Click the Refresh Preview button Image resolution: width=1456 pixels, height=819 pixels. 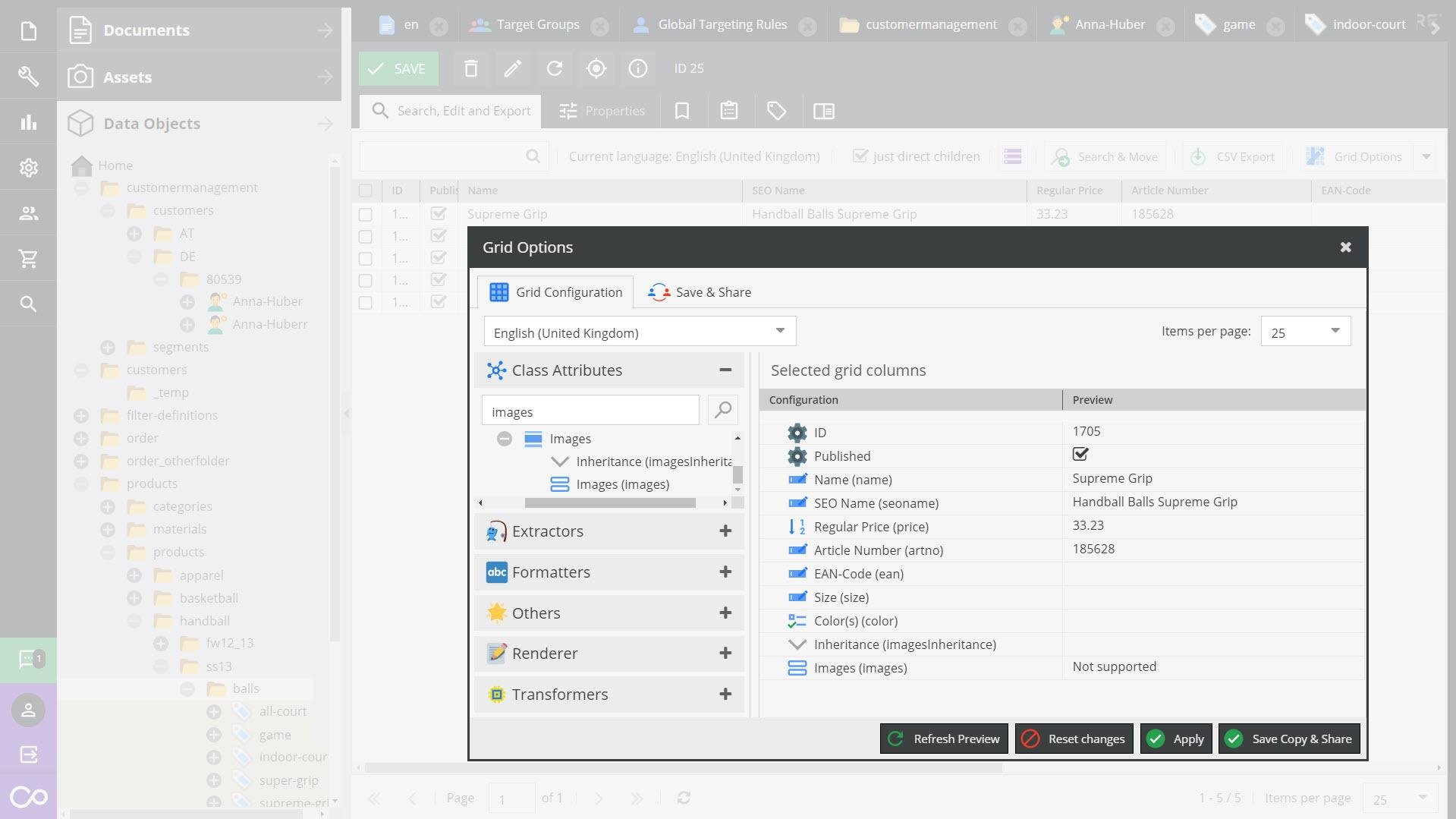(944, 739)
